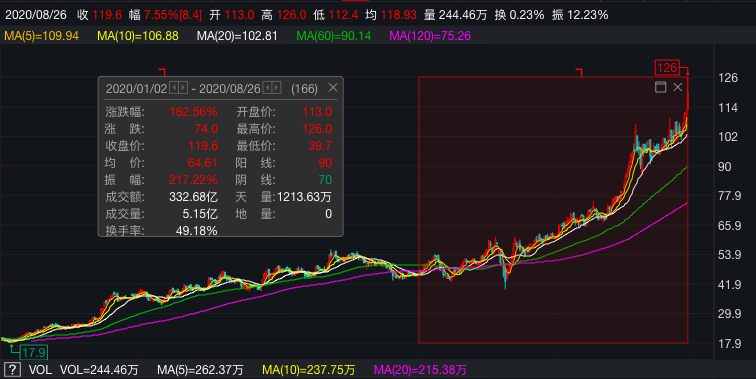The image size is (756, 379).
Task: Click the 高 126.0 high value in top bar
Action: coord(284,15)
